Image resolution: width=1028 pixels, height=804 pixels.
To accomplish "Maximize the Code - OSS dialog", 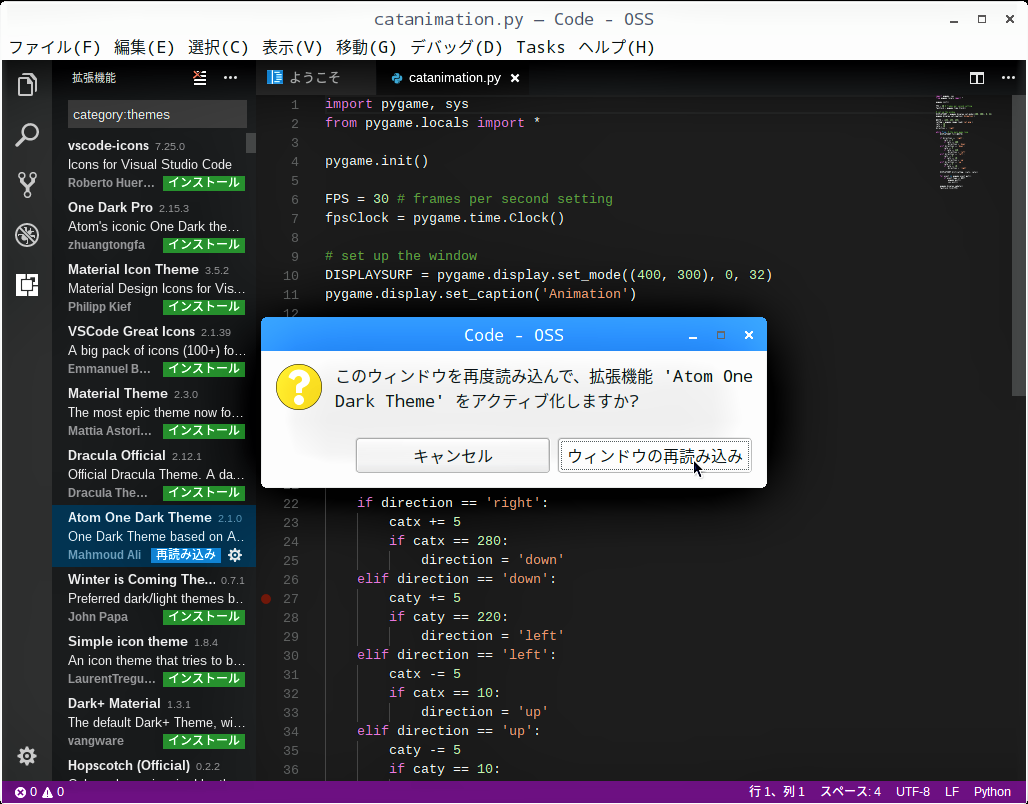I will (721, 335).
